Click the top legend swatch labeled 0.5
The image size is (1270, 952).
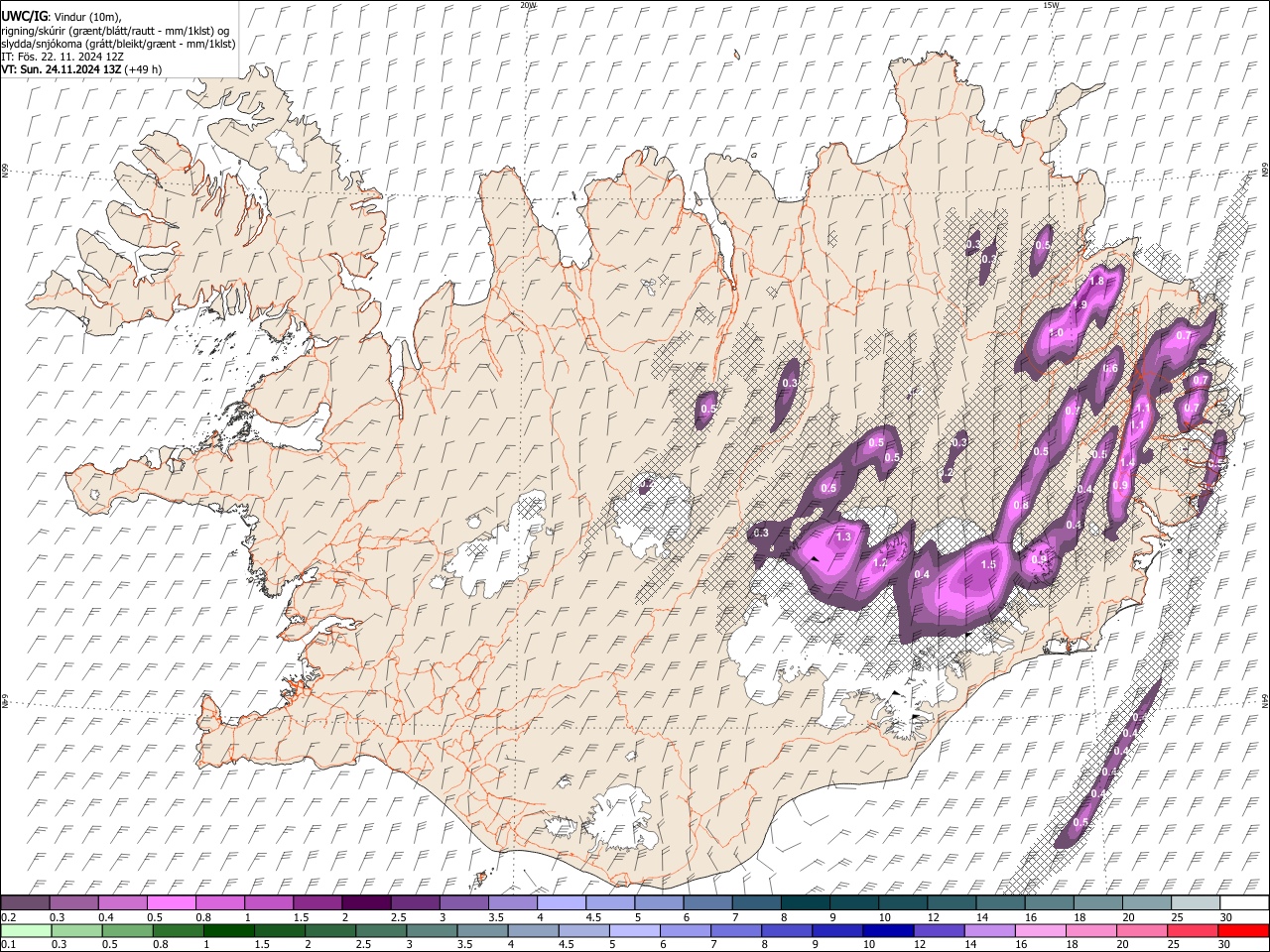pyautogui.click(x=171, y=902)
